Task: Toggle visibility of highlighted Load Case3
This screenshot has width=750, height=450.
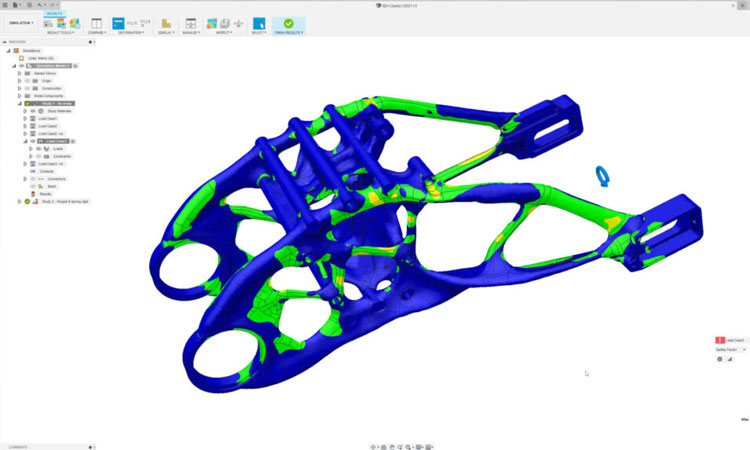Action: (x=33, y=141)
